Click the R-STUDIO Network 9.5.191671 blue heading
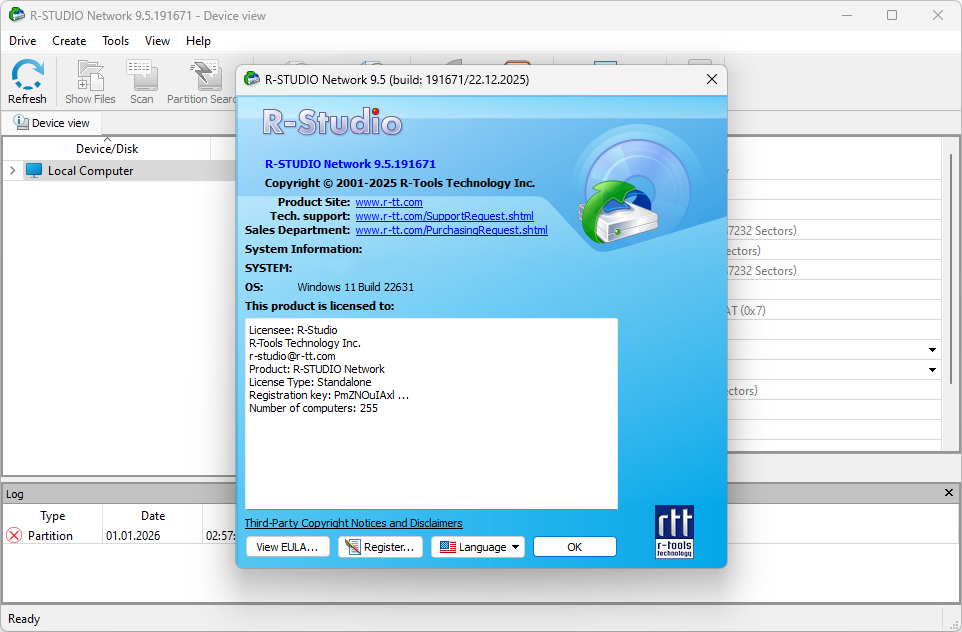Image resolution: width=962 pixels, height=632 pixels. (x=350, y=164)
